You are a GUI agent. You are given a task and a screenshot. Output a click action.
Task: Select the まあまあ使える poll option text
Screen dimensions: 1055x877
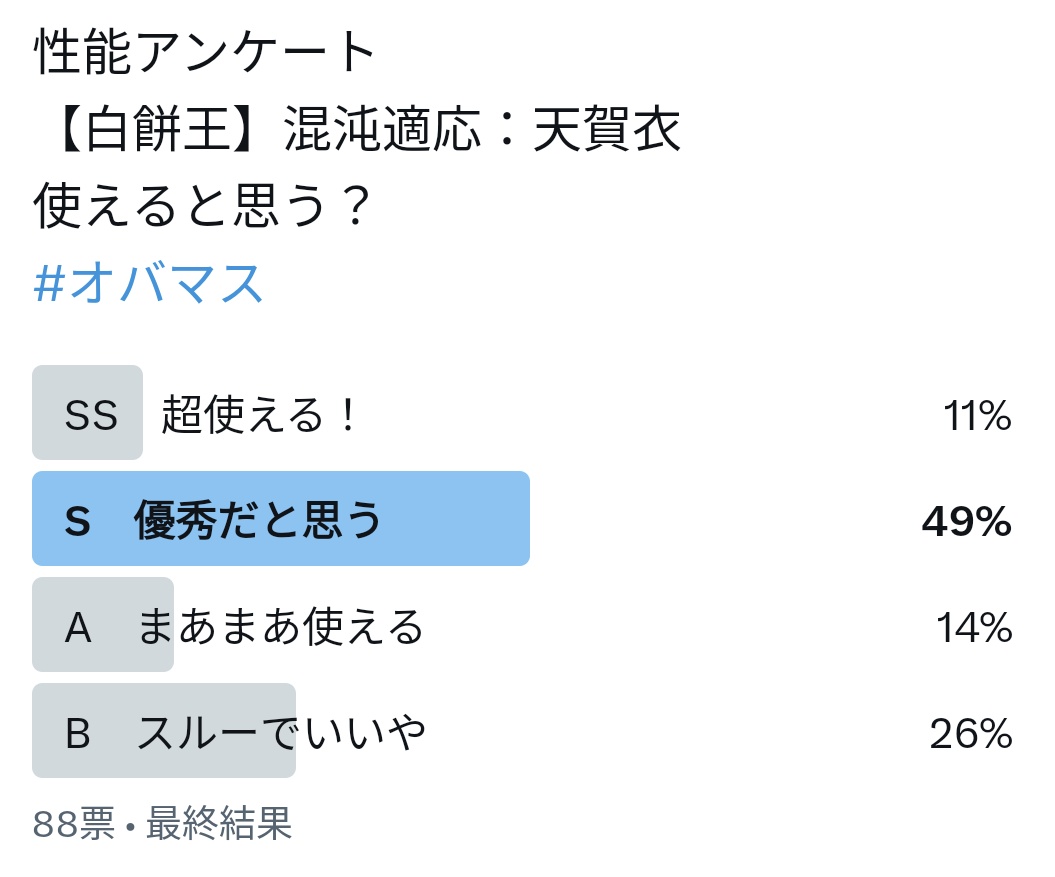[280, 626]
